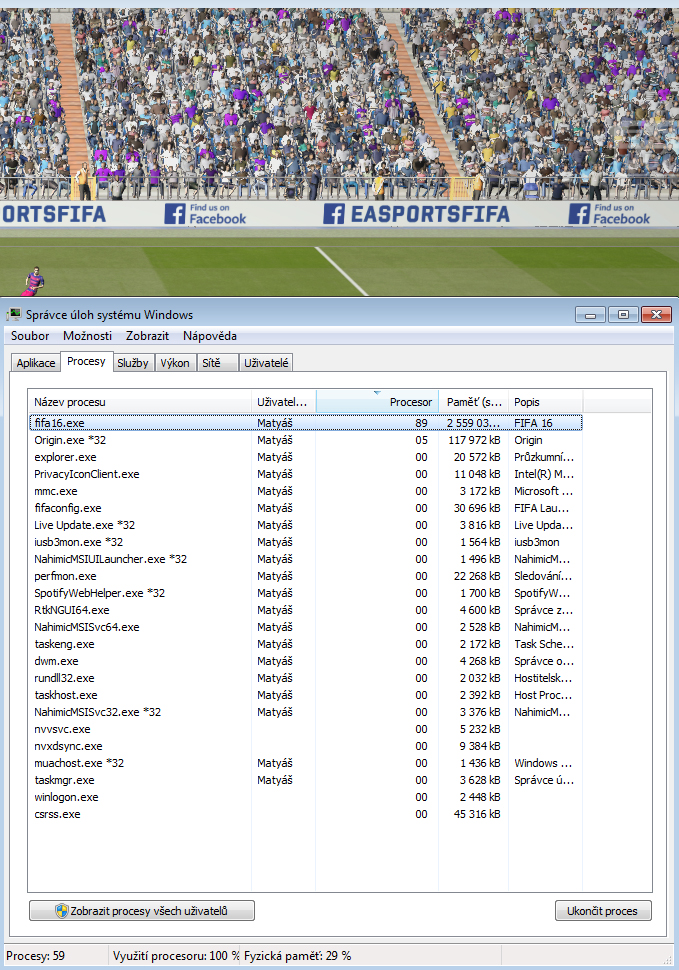Screen dimensions: 679x970
Task: Click Využití procesoru: 100 % status entry
Action: (x=176, y=956)
